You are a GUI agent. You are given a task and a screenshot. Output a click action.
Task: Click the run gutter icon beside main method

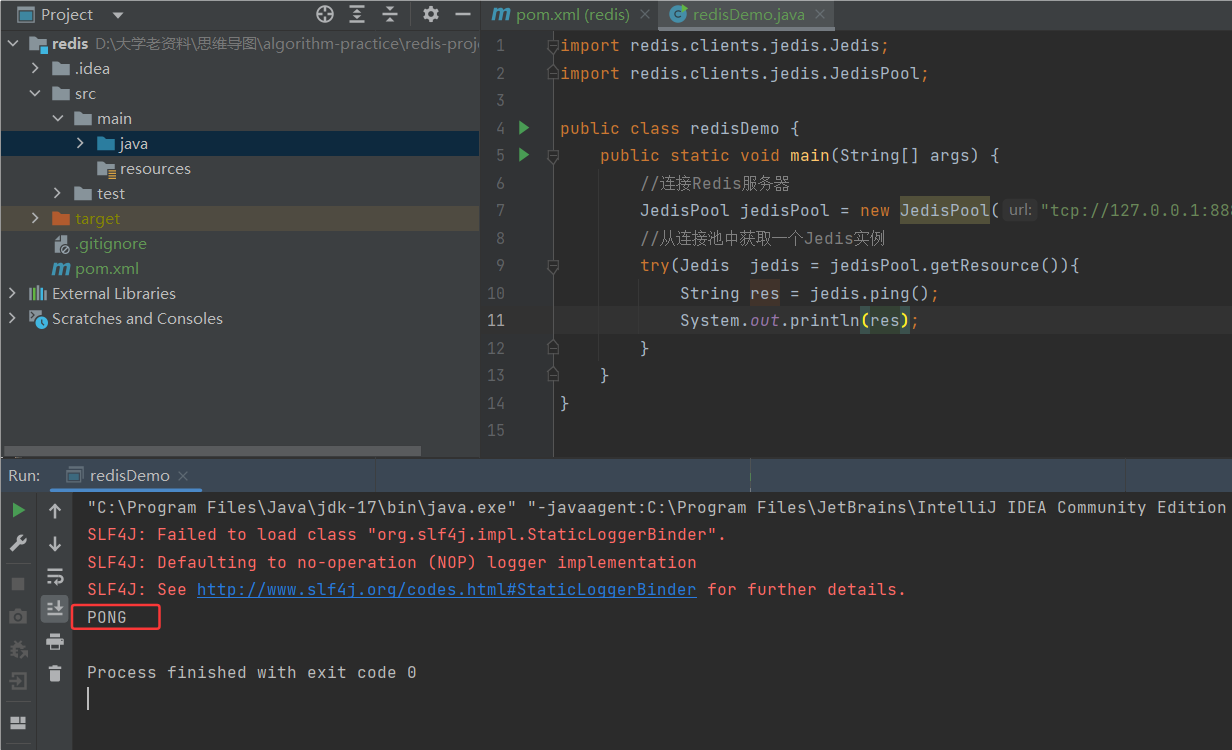523,155
